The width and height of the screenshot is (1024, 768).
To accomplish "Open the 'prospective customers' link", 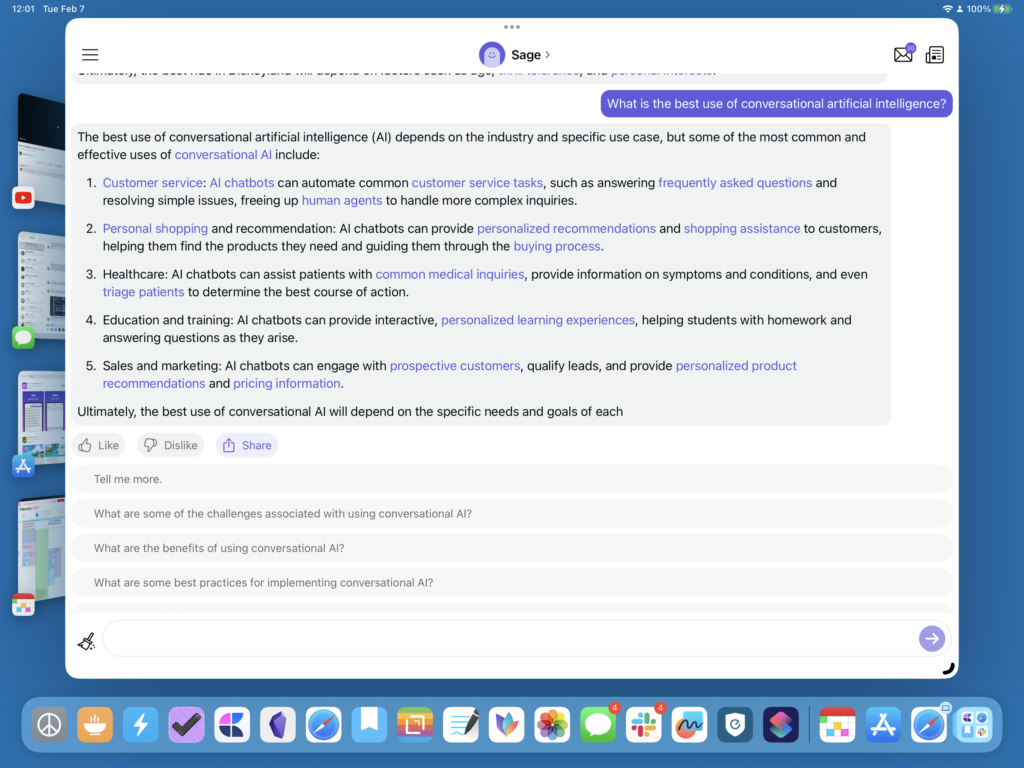I will 455,366.
